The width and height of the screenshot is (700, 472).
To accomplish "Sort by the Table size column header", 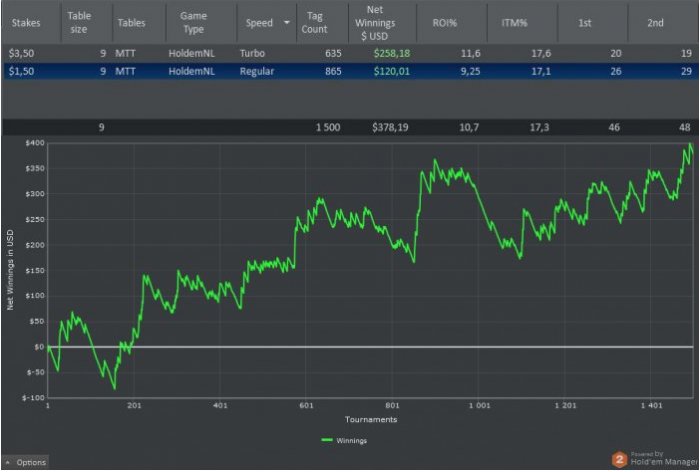I will coord(79,22).
